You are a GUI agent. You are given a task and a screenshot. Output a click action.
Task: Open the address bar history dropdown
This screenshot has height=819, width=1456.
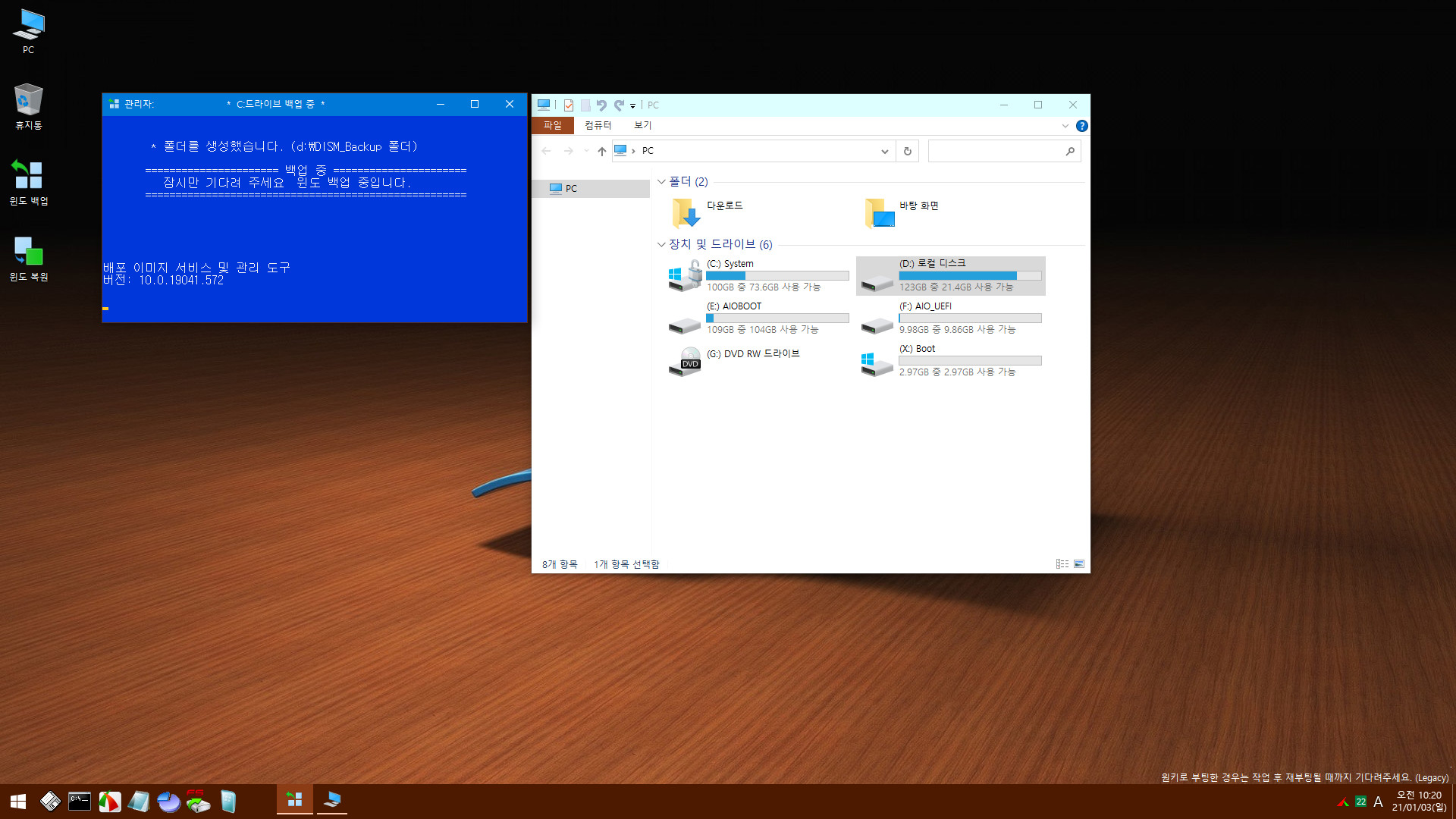(884, 151)
